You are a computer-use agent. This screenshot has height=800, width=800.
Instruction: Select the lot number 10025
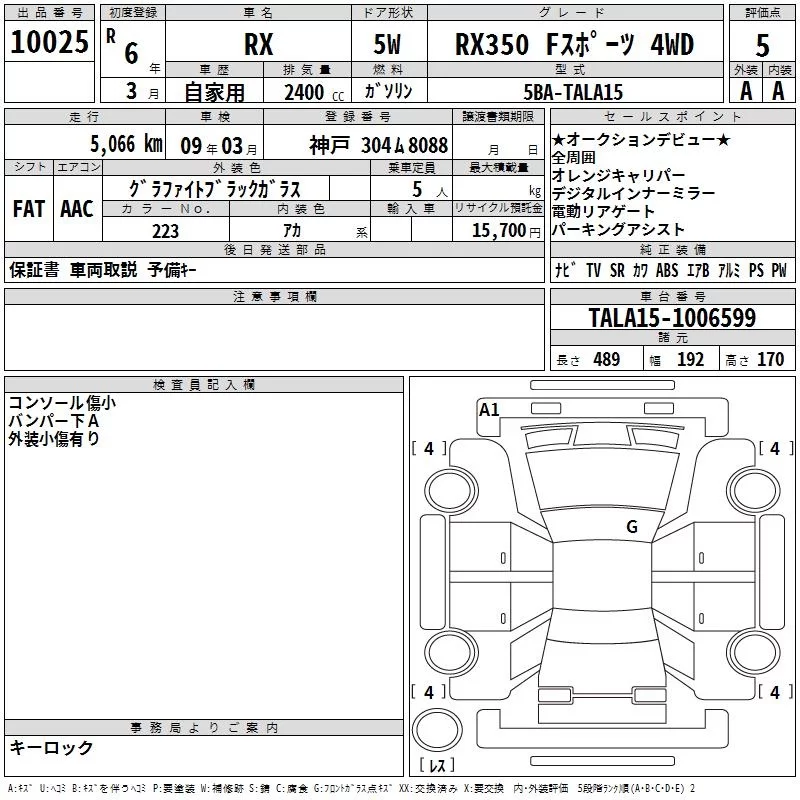click(49, 42)
